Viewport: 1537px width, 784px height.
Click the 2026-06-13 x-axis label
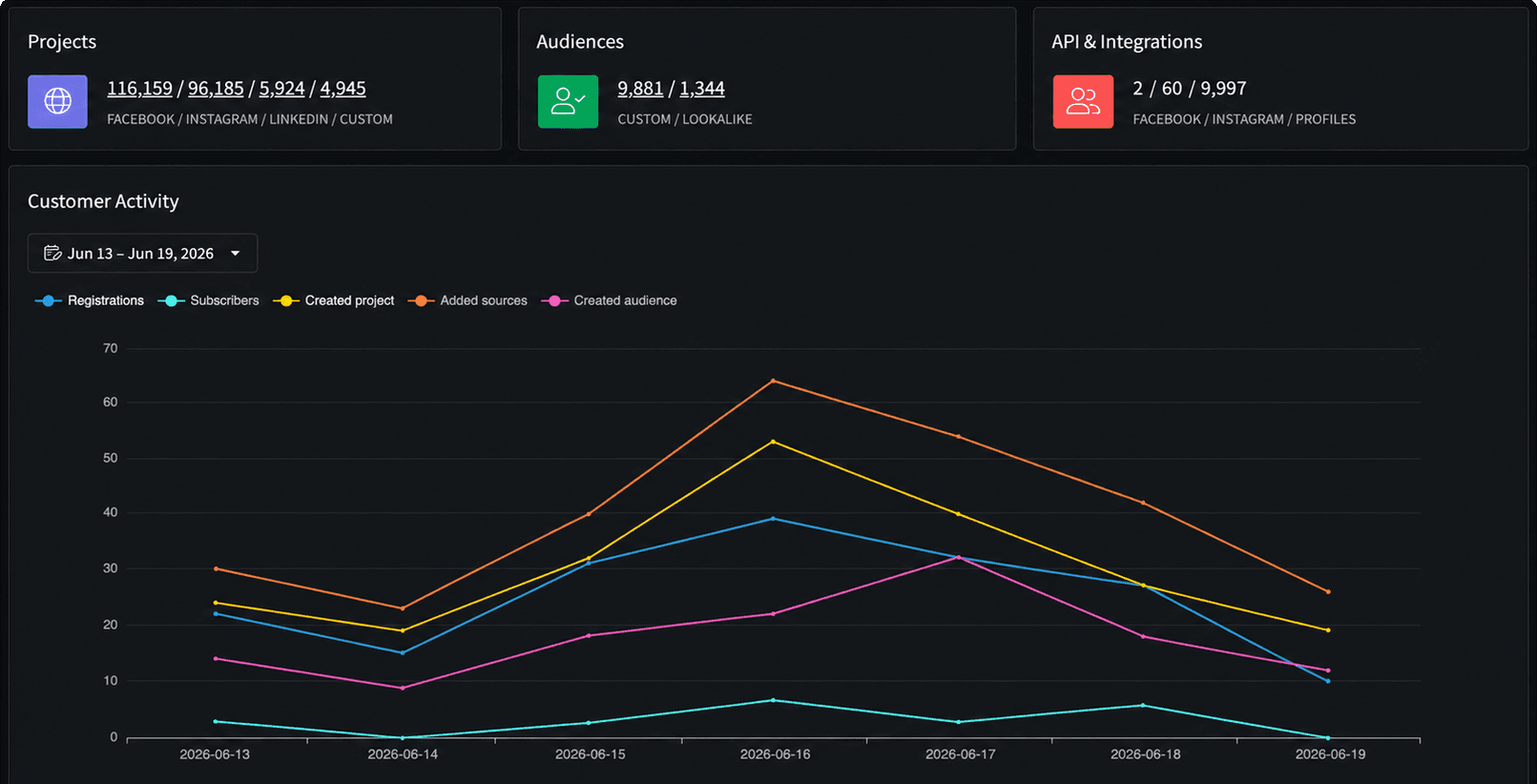(215, 754)
